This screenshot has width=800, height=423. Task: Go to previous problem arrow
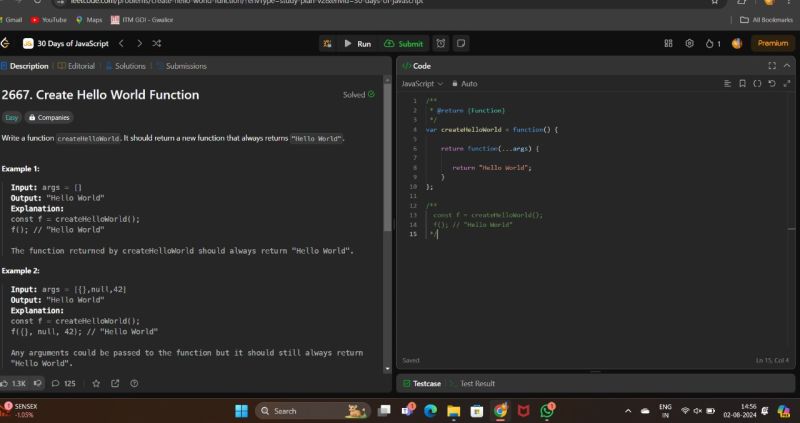point(121,43)
